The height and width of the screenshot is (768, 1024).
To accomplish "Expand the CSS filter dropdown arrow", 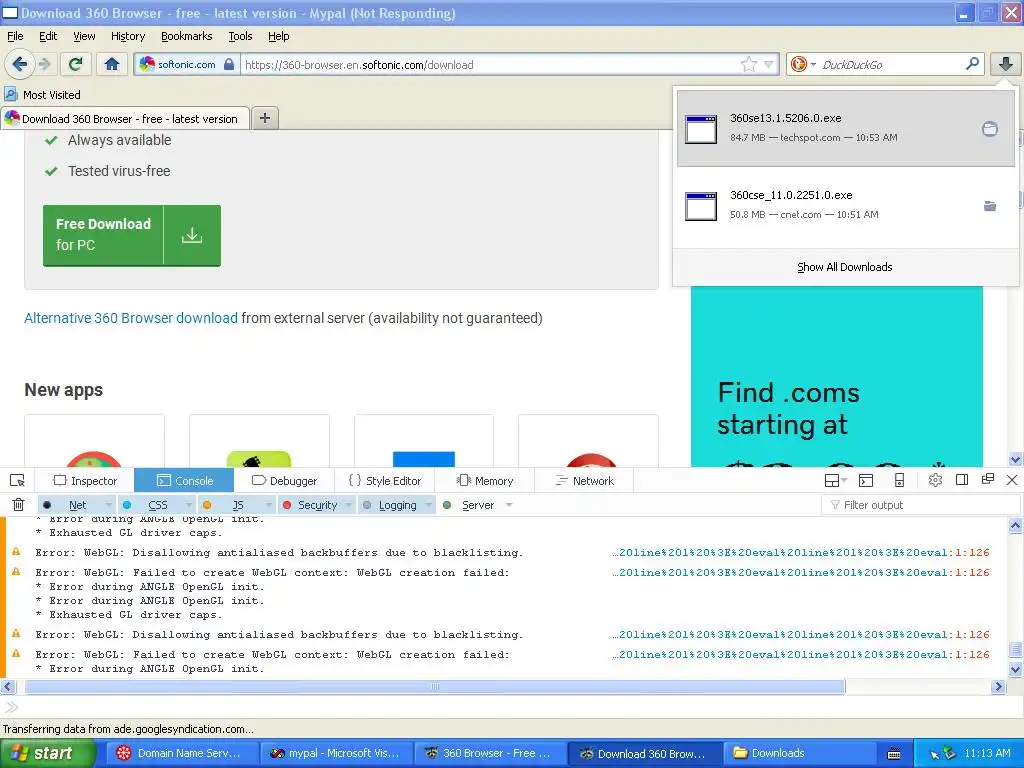I will tap(189, 505).
